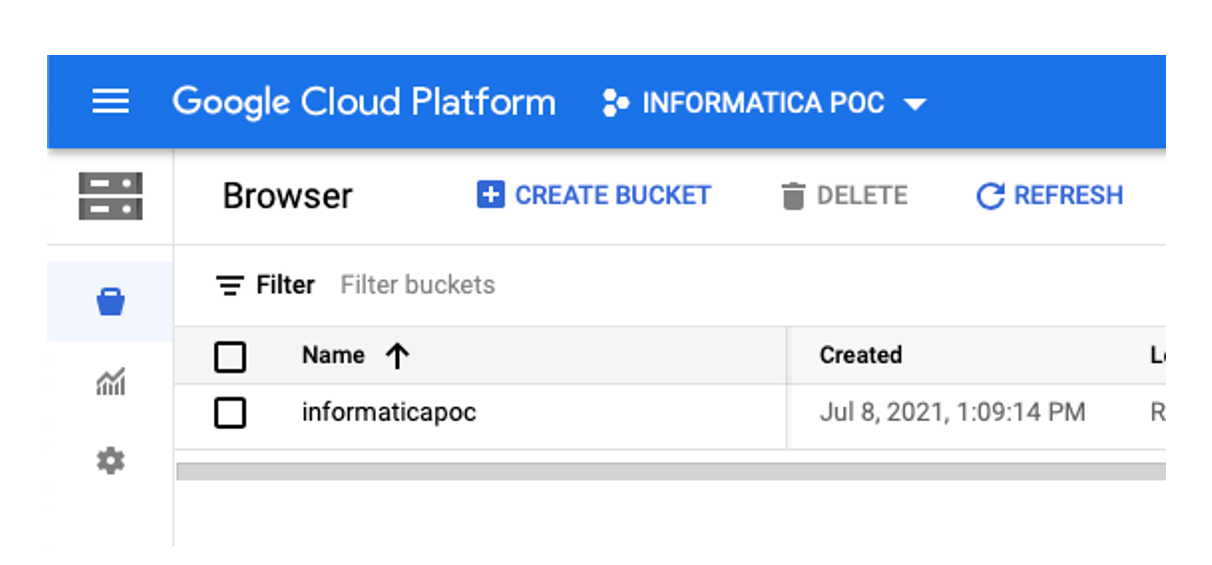Open the informaticapoc bucket link

click(x=388, y=412)
